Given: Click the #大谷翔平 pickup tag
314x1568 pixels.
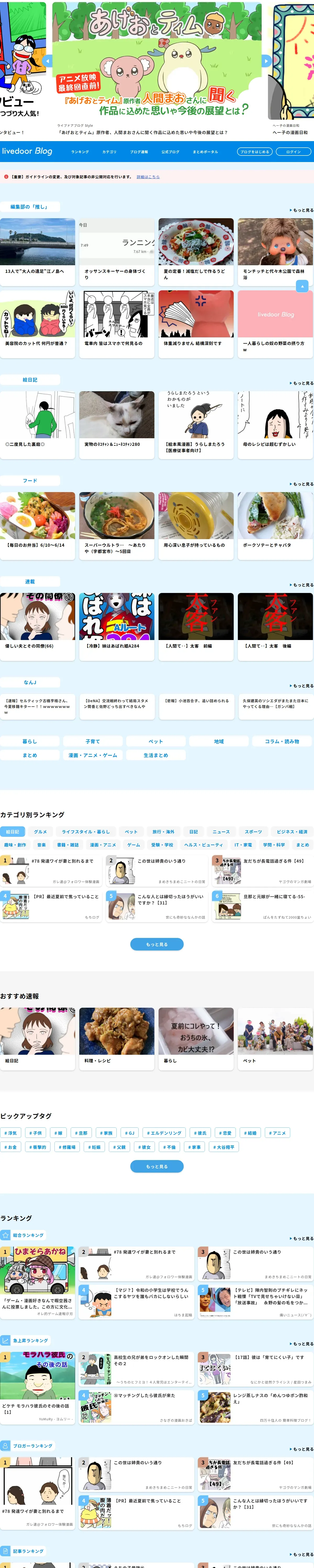Looking at the screenshot, I should [x=224, y=1147].
